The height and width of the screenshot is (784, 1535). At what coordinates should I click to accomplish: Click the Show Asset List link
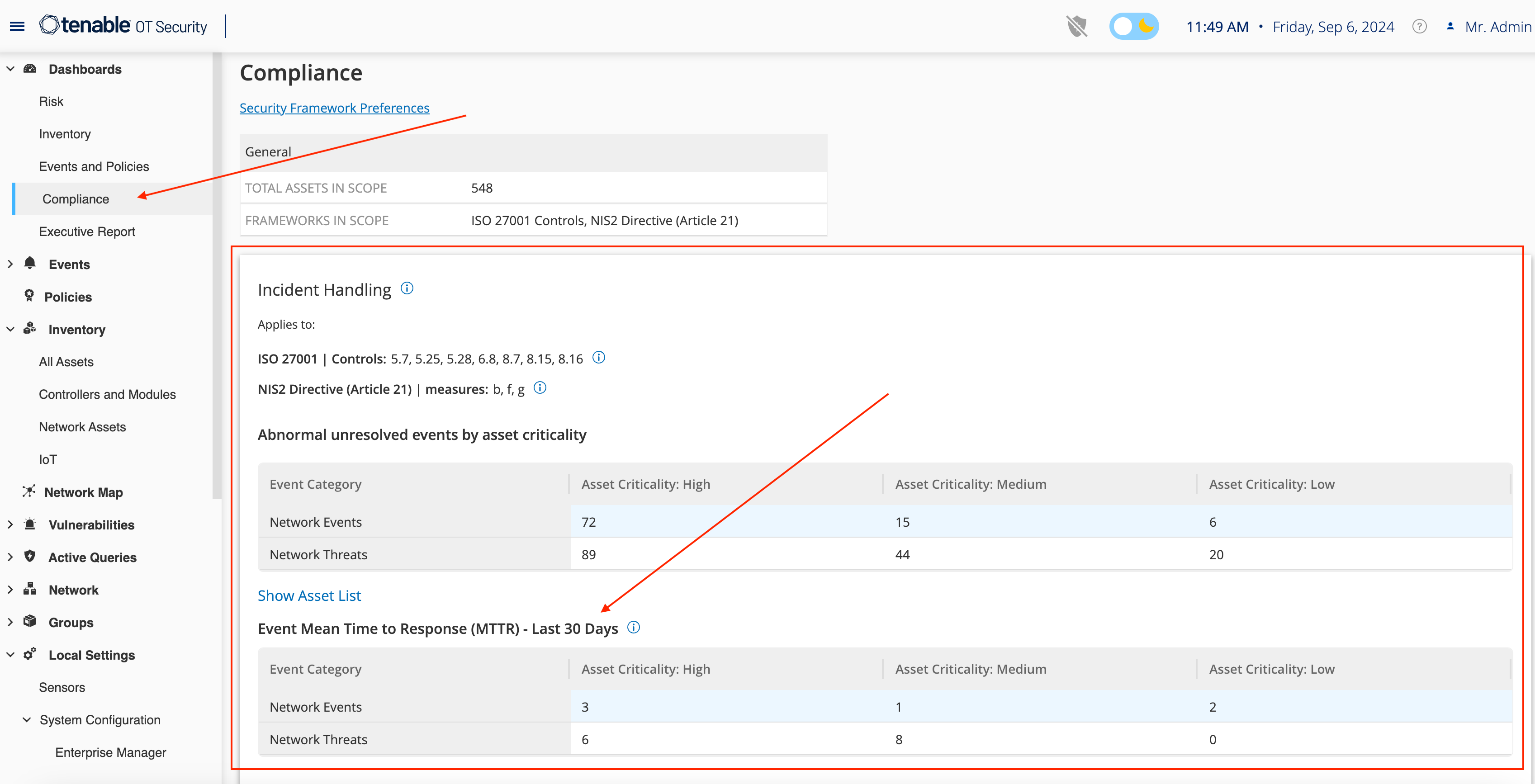(309, 595)
